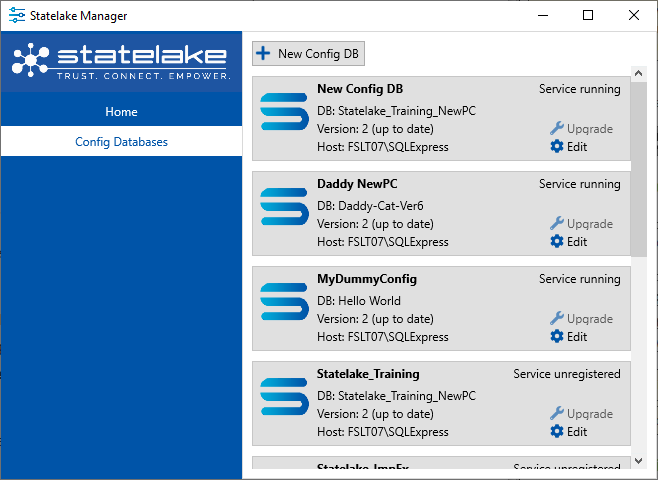The width and height of the screenshot is (658, 480).
Task: Click the 'Statelake_Training' card title
Action: [x=368, y=374]
